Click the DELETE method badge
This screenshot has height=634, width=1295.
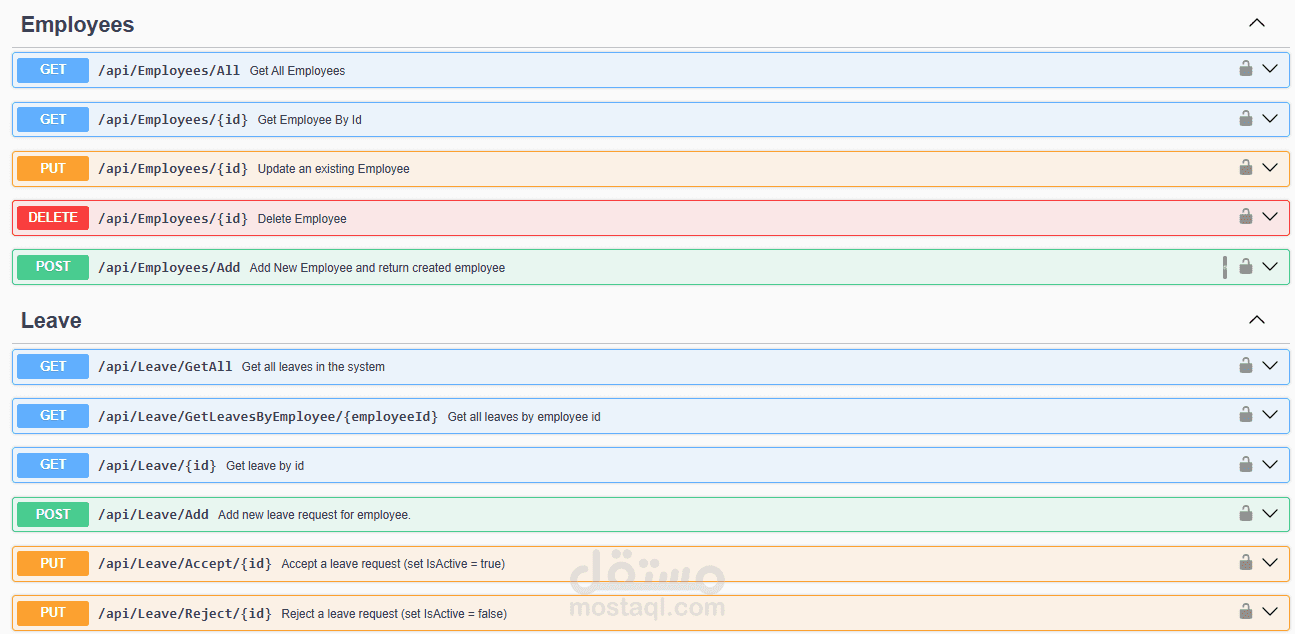pos(53,218)
